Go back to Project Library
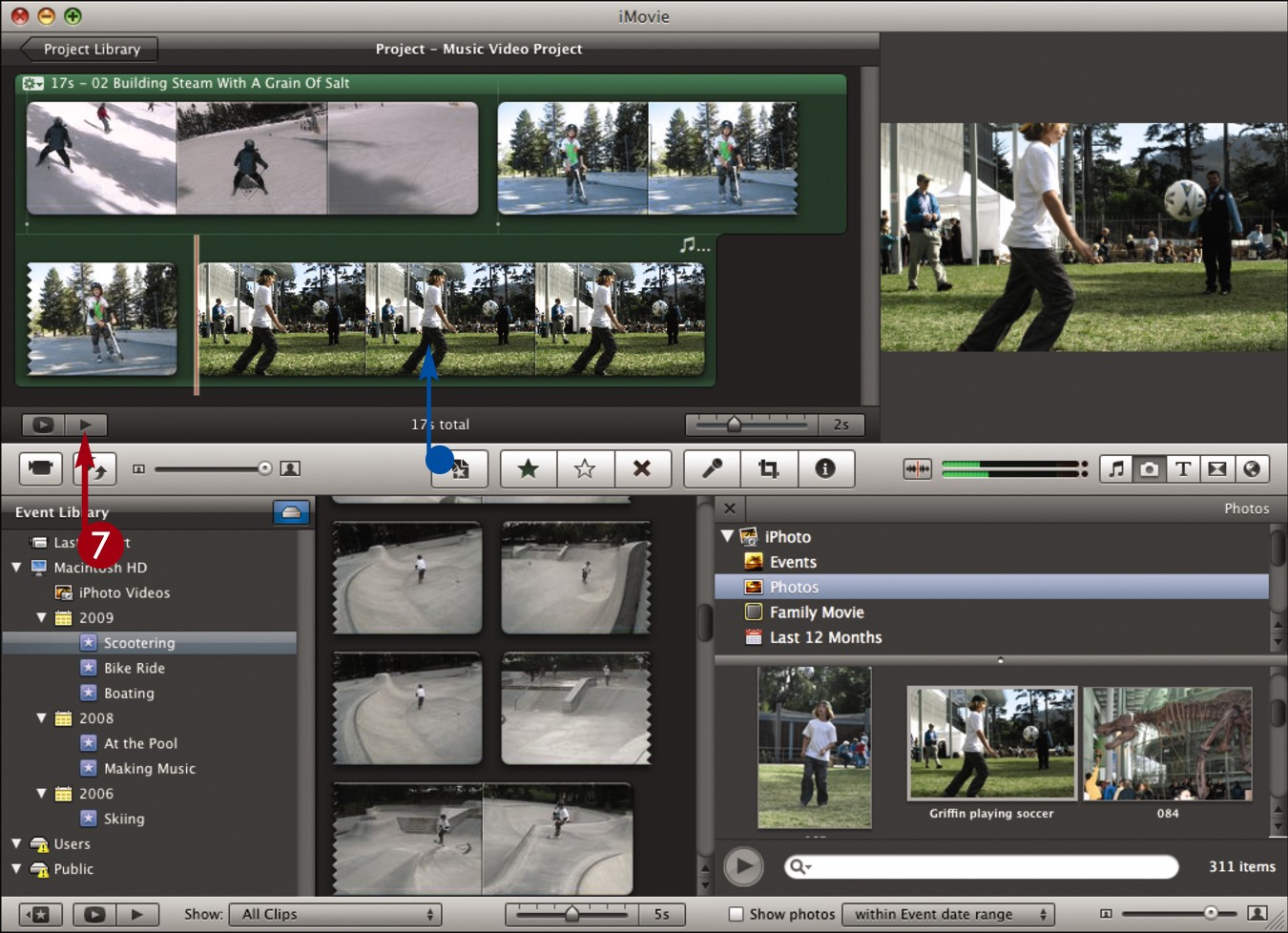Viewport: 1288px width, 933px height. (89, 49)
